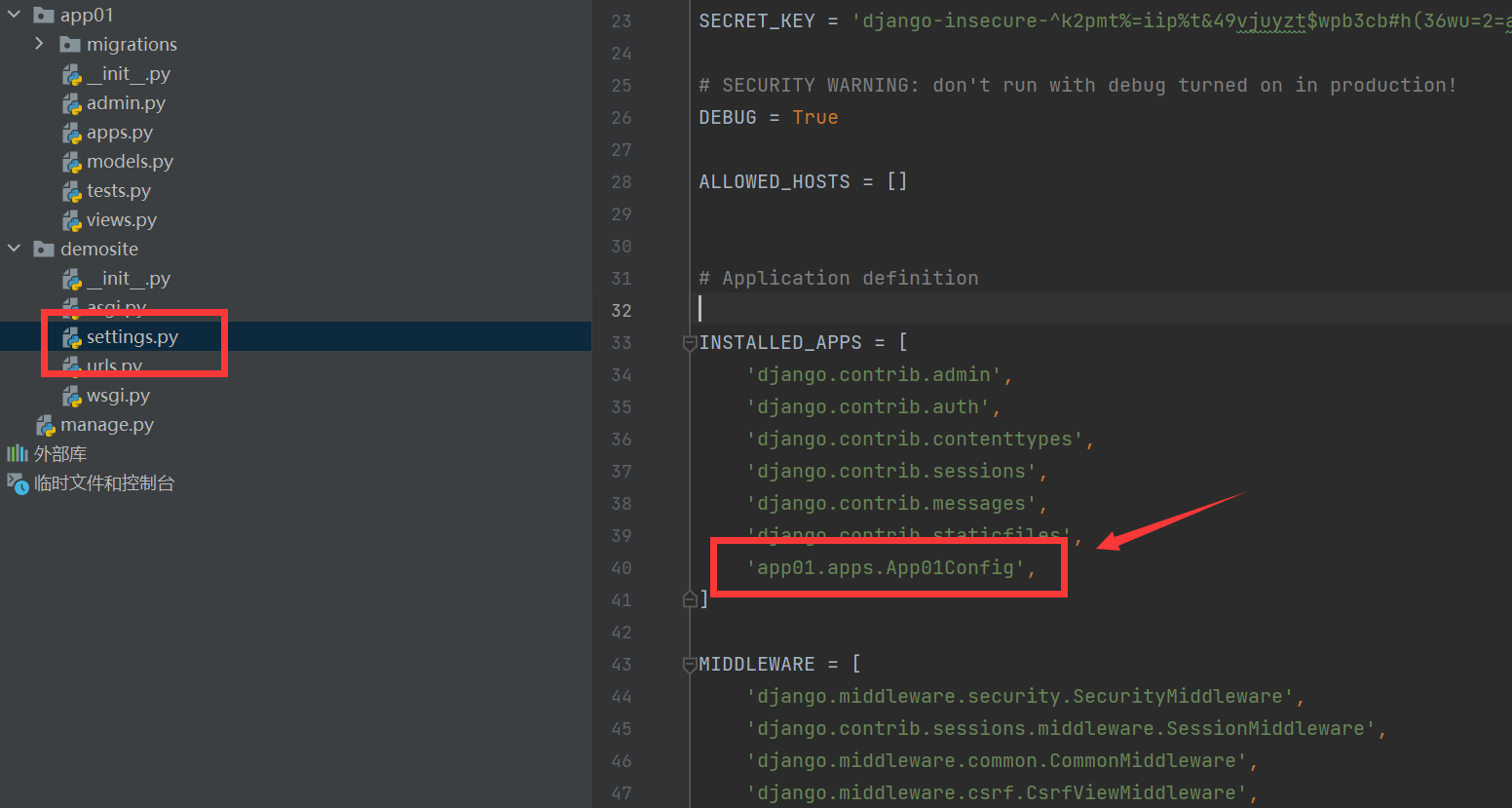
Task: Select the demosite folder label
Action: (99, 249)
